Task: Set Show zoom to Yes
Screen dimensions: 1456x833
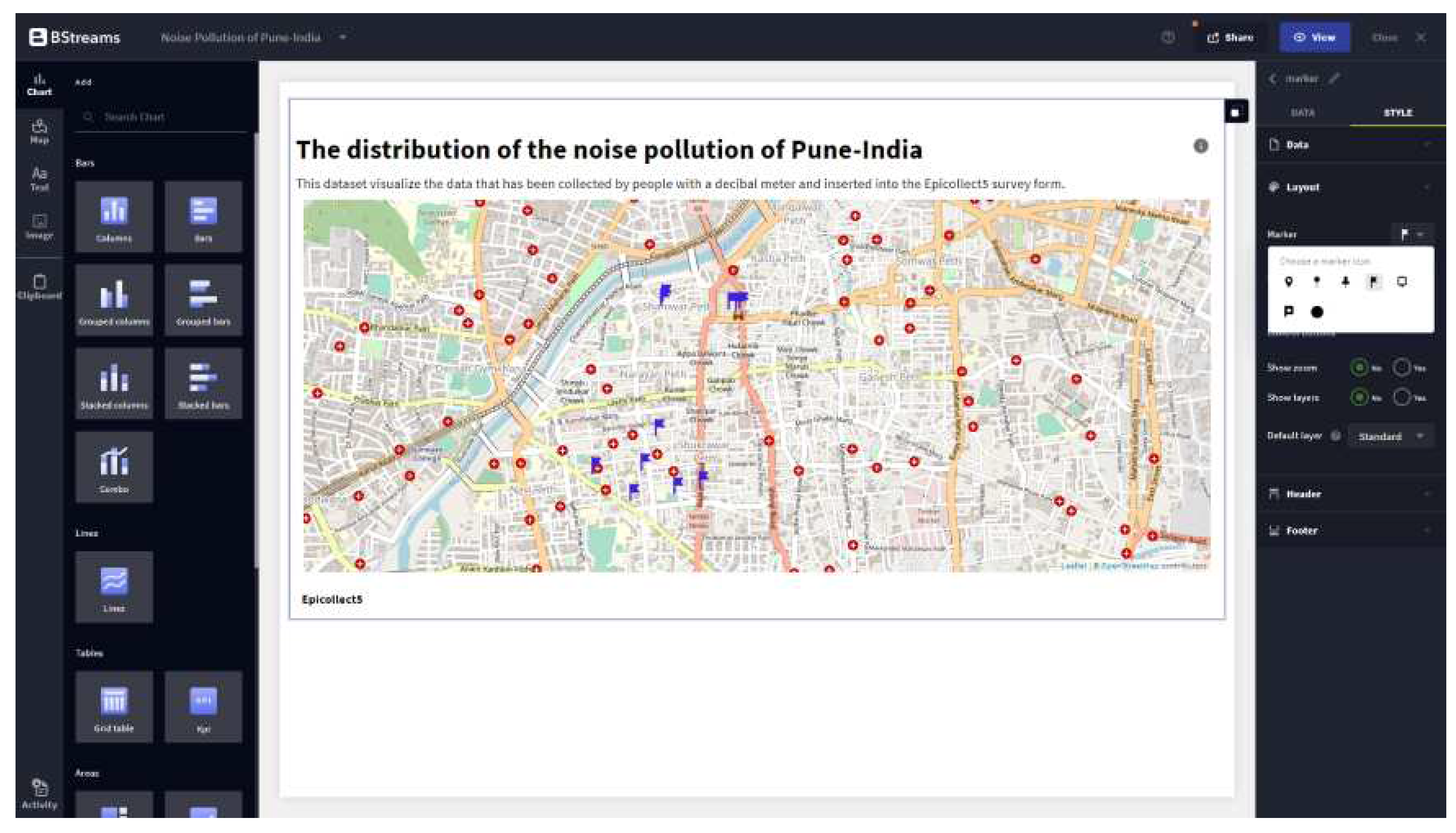Action: [1402, 368]
